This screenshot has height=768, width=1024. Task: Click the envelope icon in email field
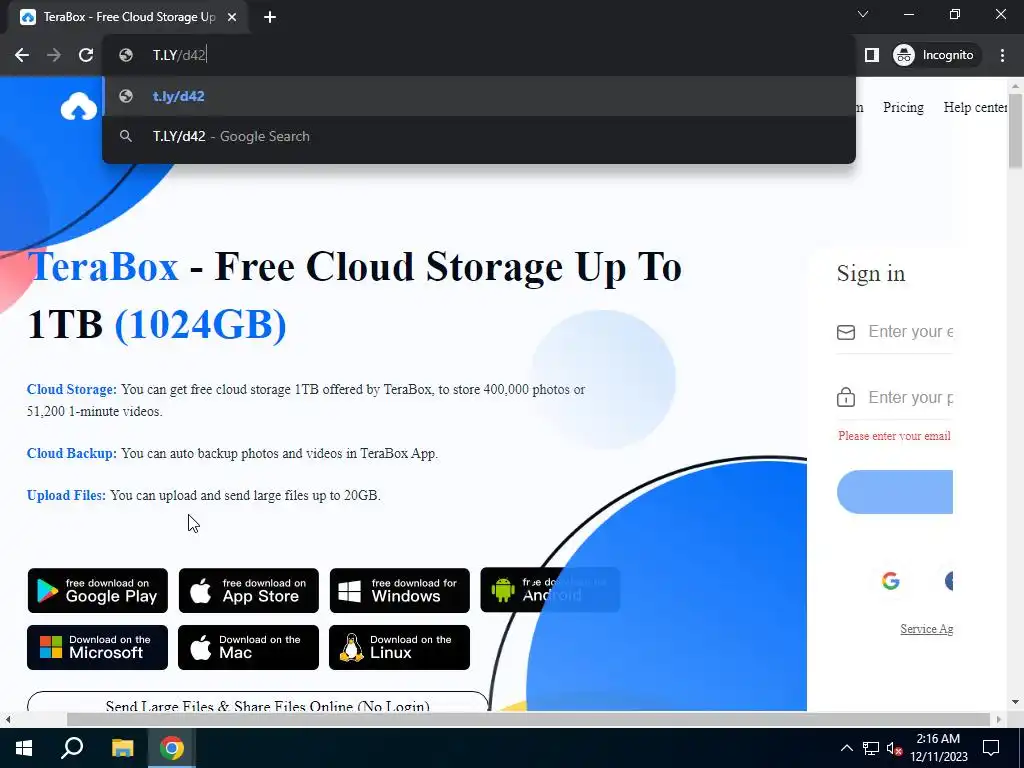click(x=846, y=332)
